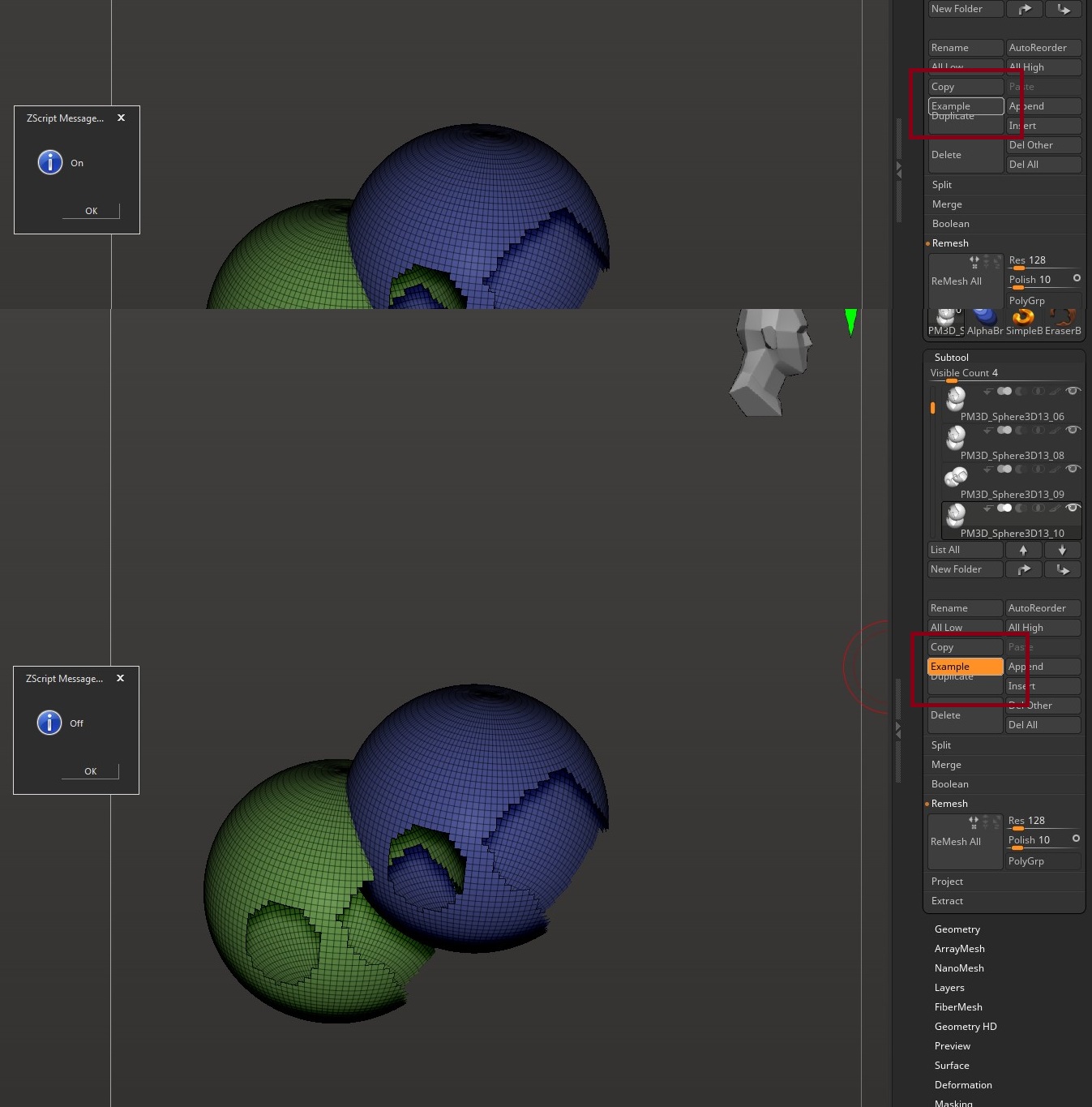Pick the SimpleBrush tool icon
Image resolution: width=1092 pixels, height=1107 pixels.
click(x=1024, y=320)
